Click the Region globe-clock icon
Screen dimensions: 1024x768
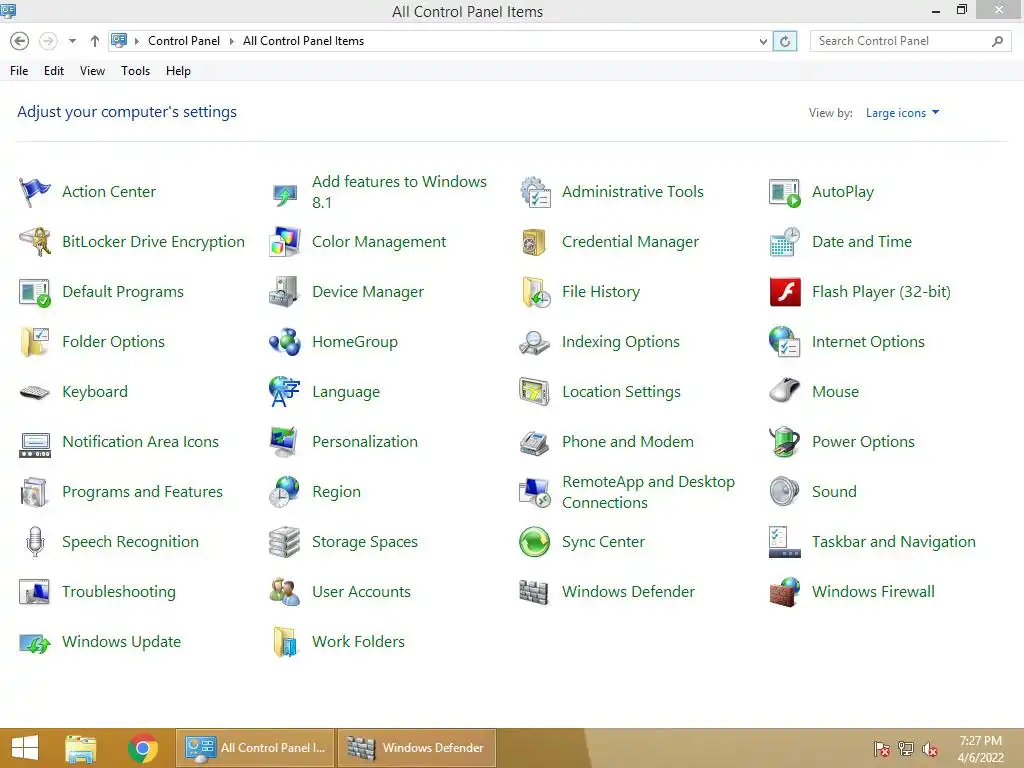(285, 492)
